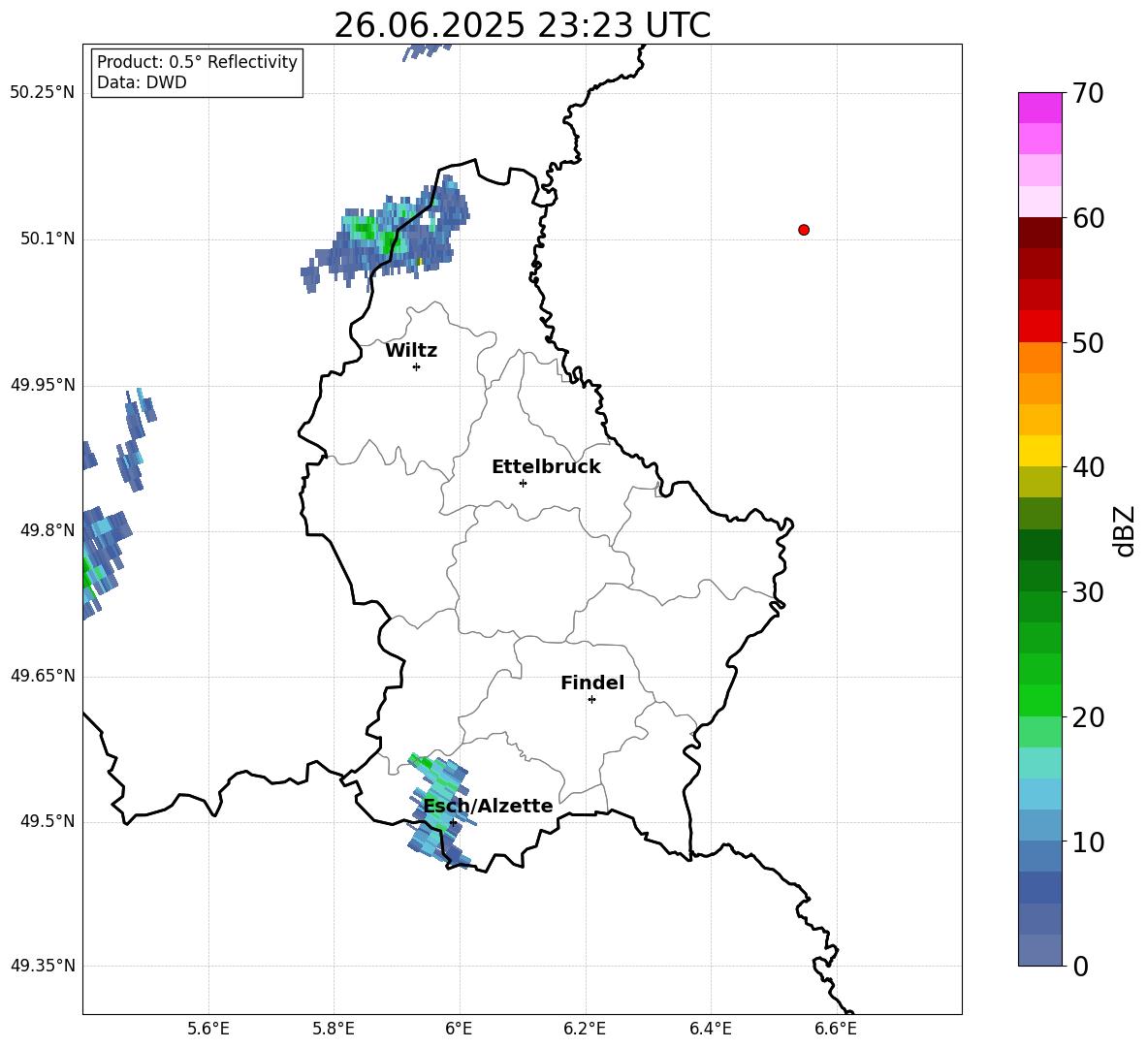The height and width of the screenshot is (1048, 1148).
Task: Click the 60 value on the colorbar
Action: click(1088, 218)
